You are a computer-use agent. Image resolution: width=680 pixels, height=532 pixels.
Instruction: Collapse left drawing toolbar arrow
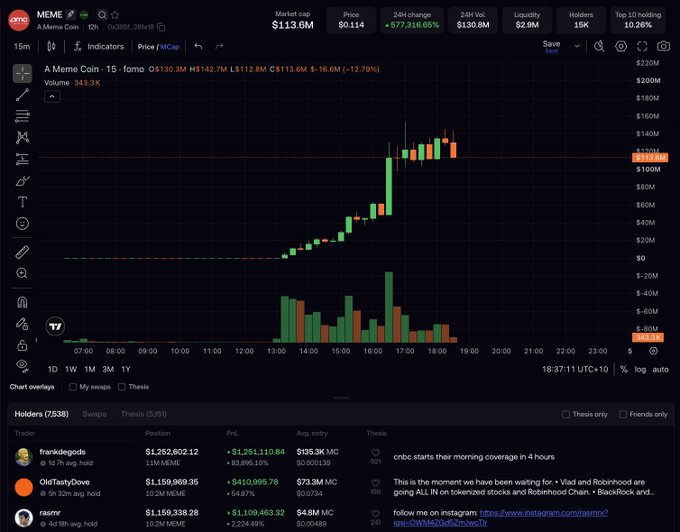pyautogui.click(x=36, y=340)
